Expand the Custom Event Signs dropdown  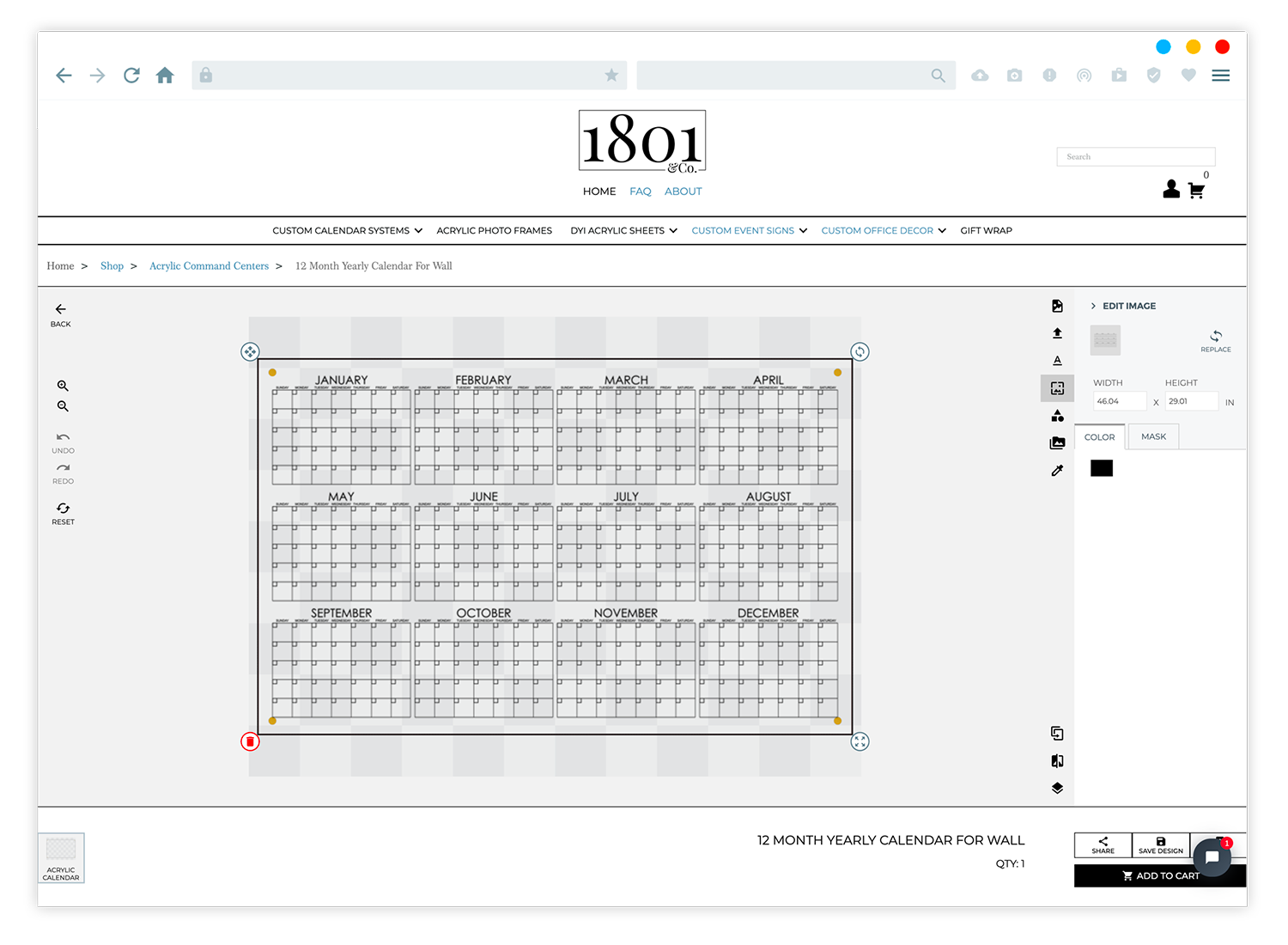coord(750,230)
